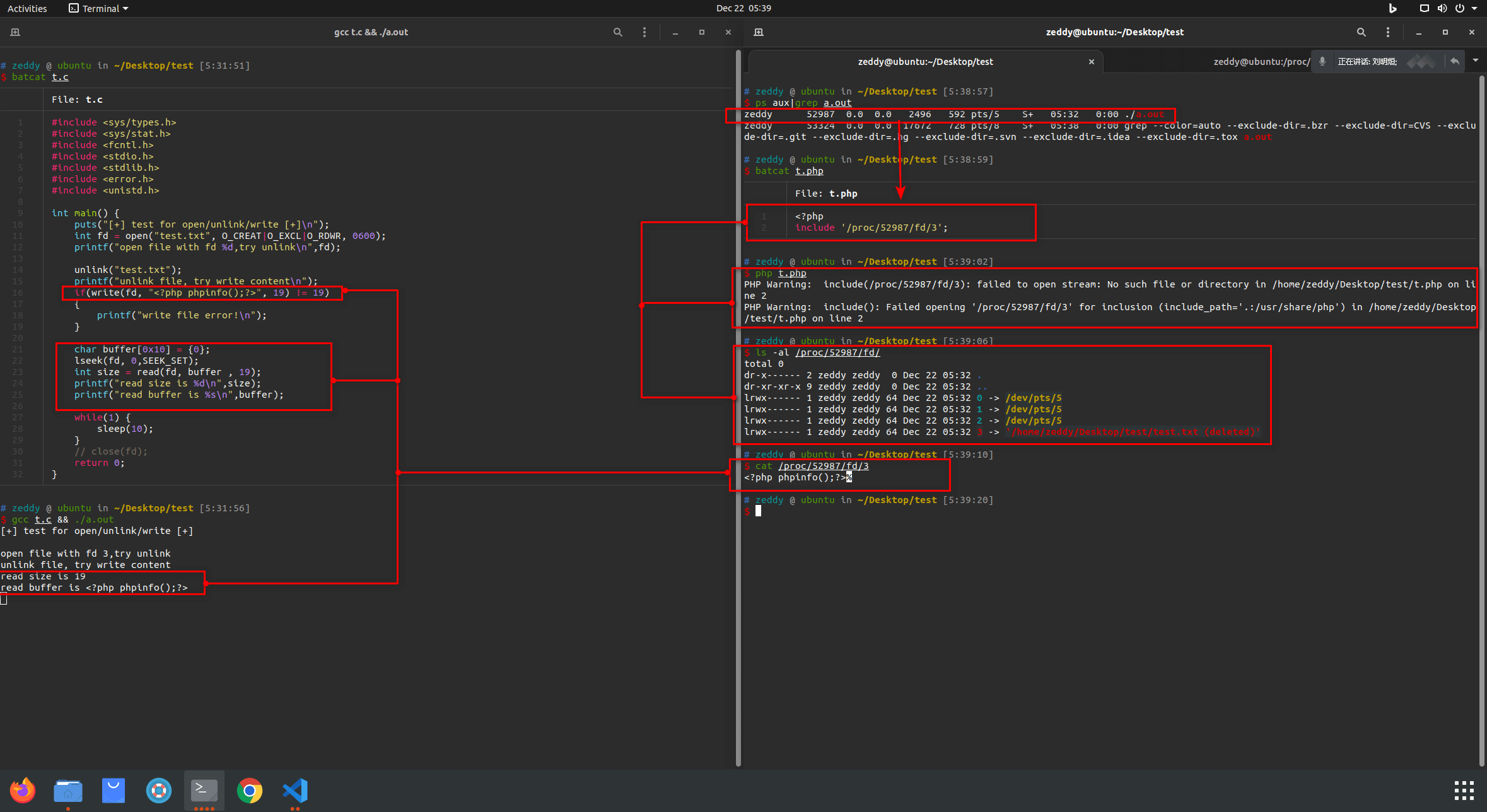The height and width of the screenshot is (812, 1487).
Task: Close the zeddy@ubuntu:~/Desktop/test tab
Action: coord(1091,62)
